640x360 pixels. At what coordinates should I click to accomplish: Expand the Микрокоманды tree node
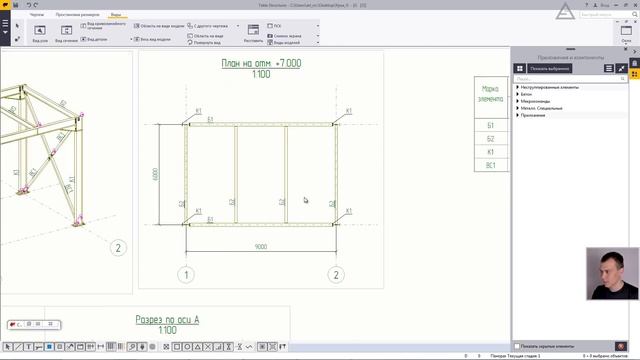[x=518, y=101]
